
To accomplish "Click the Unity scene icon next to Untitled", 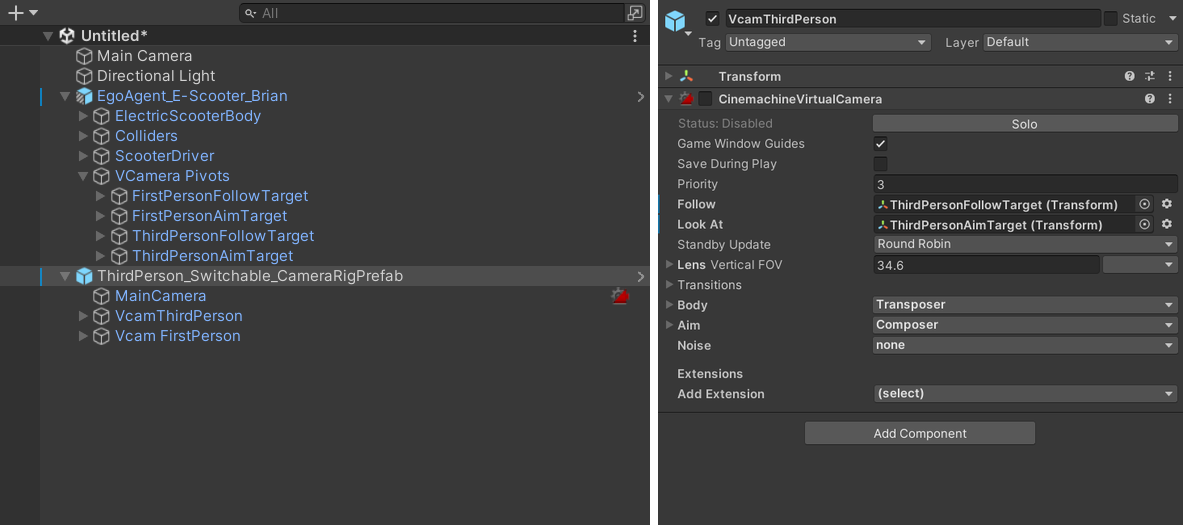I will [67, 35].
